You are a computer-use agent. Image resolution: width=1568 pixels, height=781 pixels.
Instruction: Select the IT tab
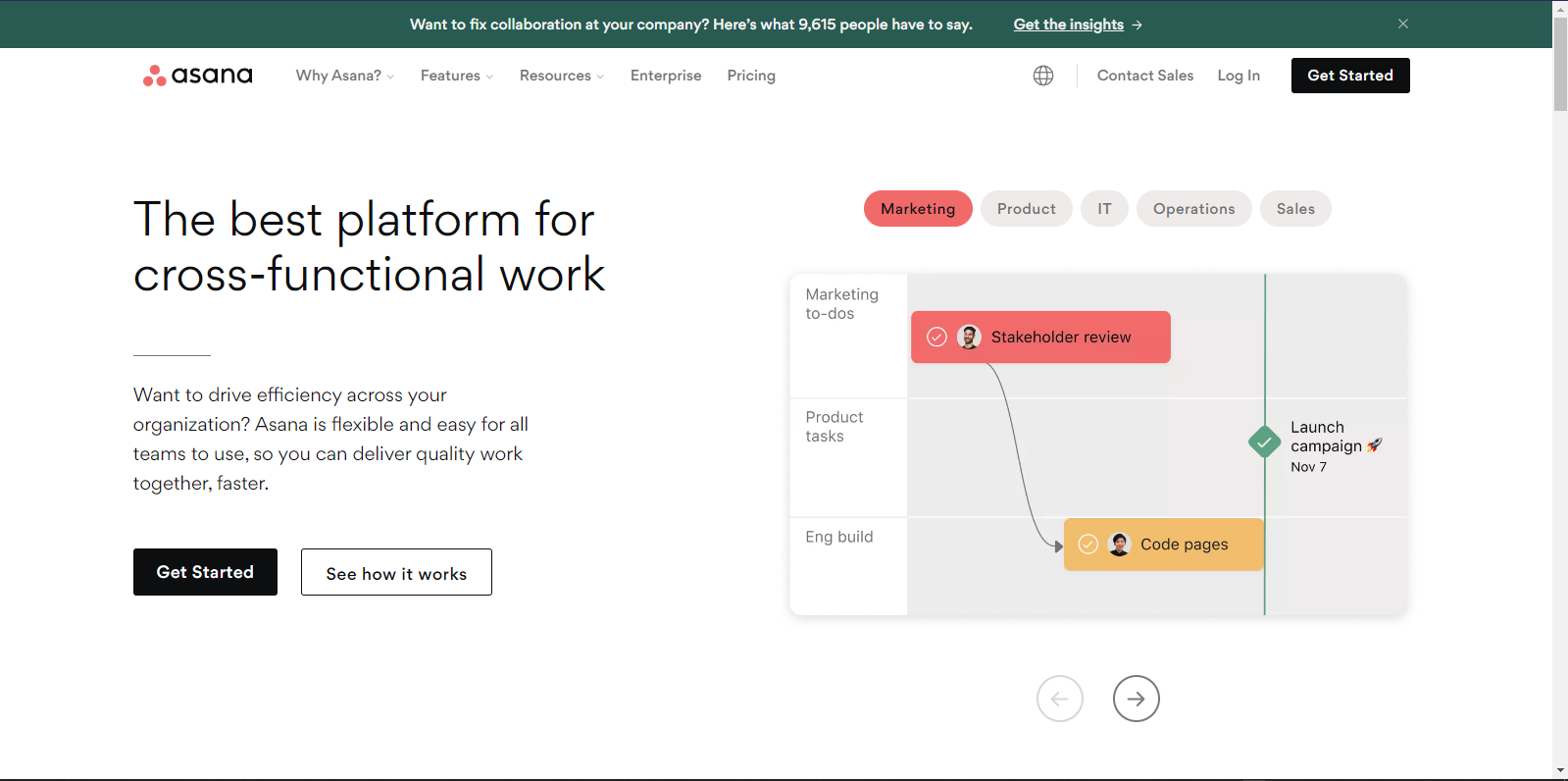coord(1104,209)
